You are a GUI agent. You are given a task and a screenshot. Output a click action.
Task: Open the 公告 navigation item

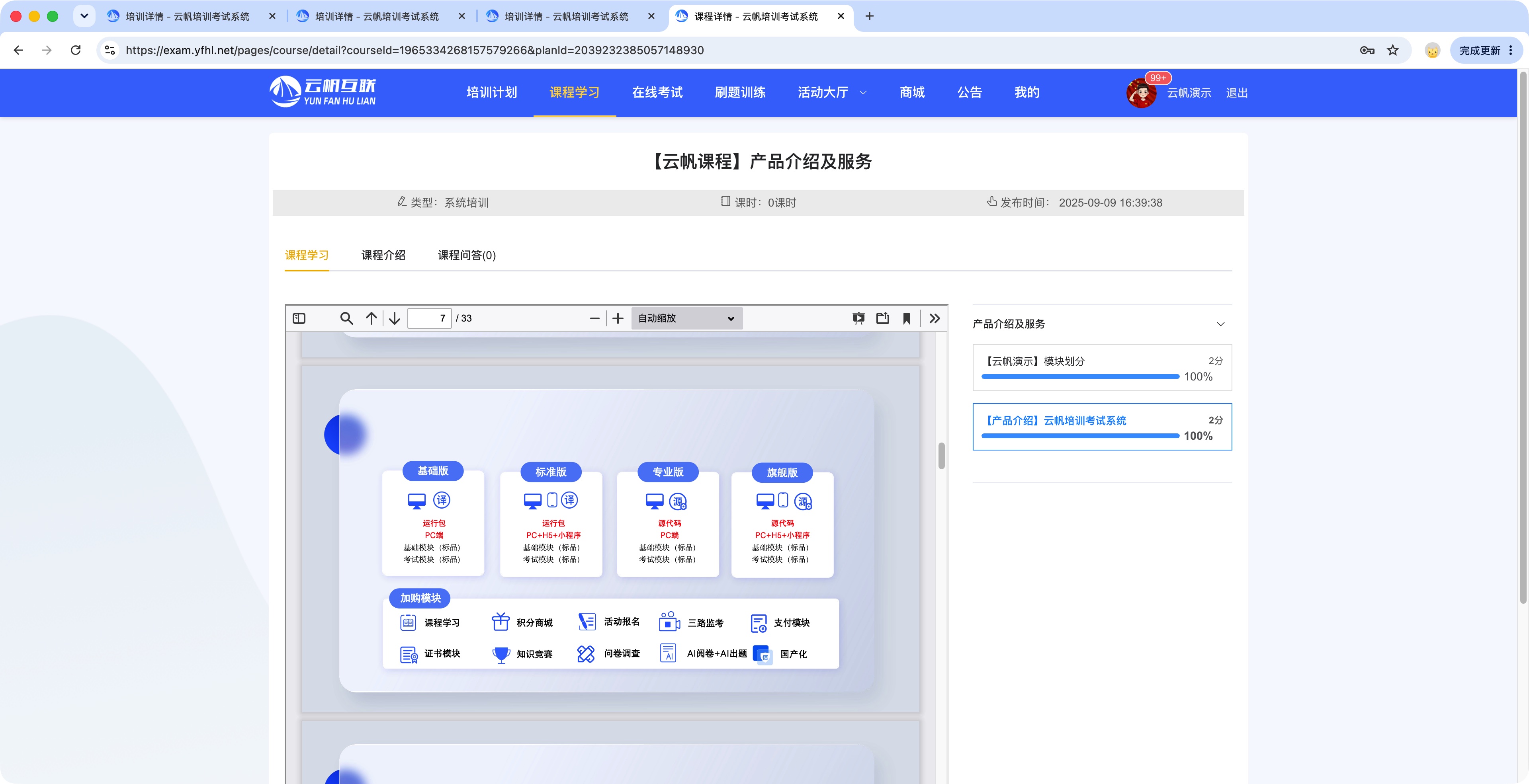[x=970, y=92]
